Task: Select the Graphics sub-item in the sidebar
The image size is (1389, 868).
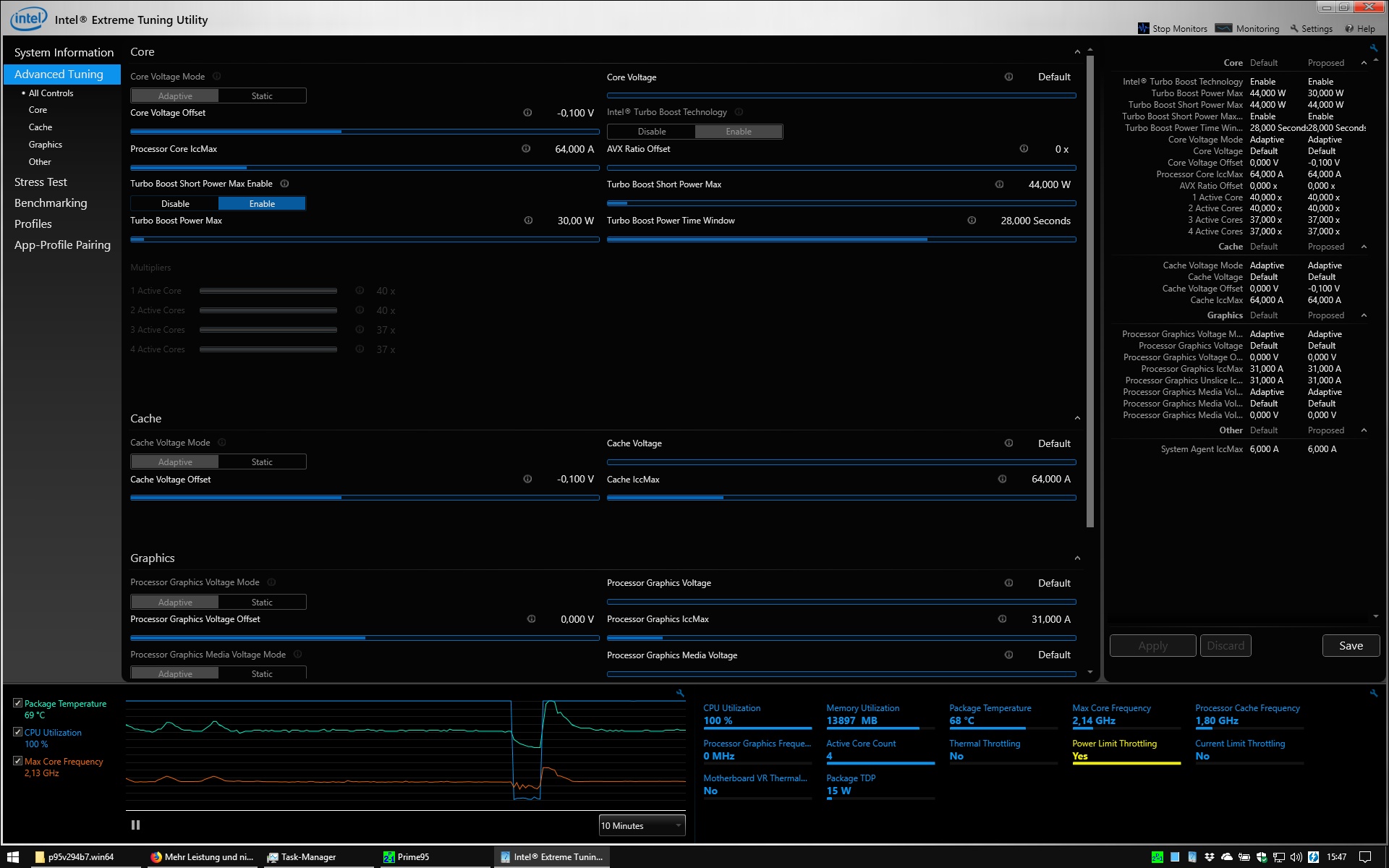Action: point(46,145)
